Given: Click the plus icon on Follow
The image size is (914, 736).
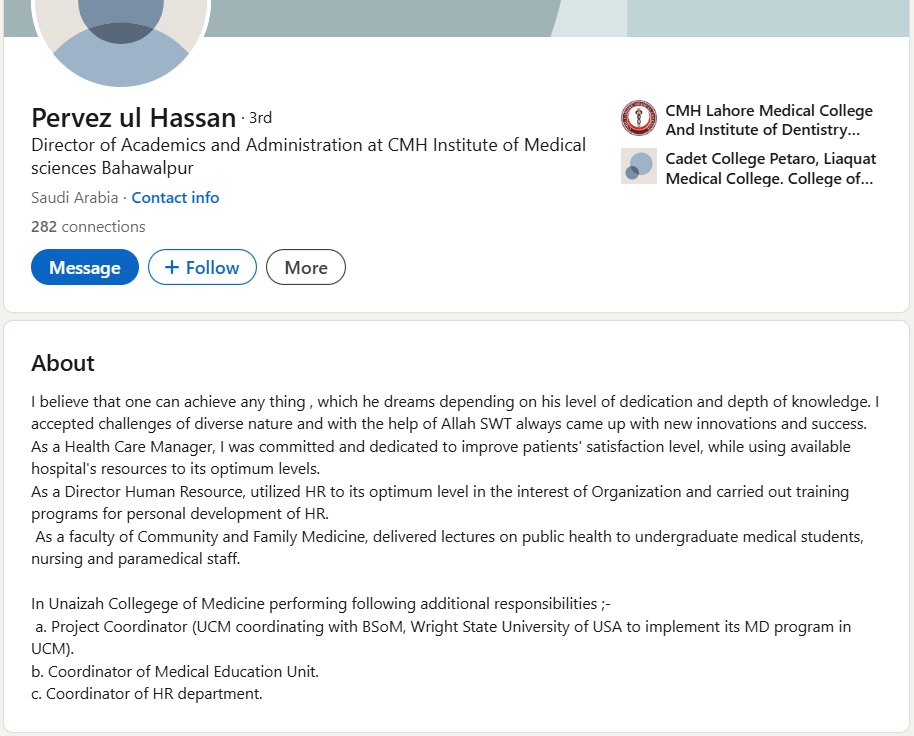Looking at the screenshot, I should pos(172,267).
